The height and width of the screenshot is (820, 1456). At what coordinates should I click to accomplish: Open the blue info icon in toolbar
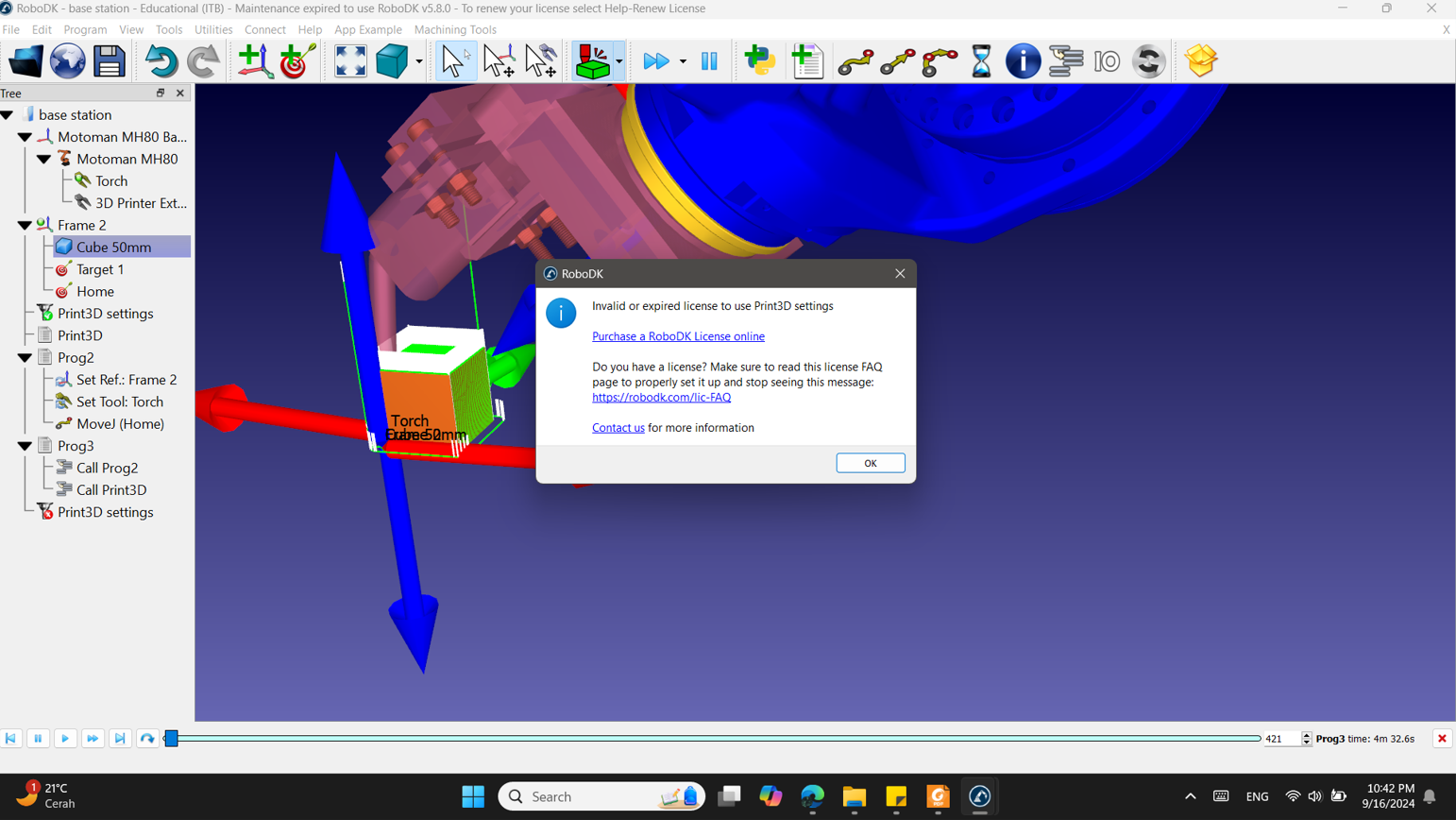click(x=1023, y=61)
